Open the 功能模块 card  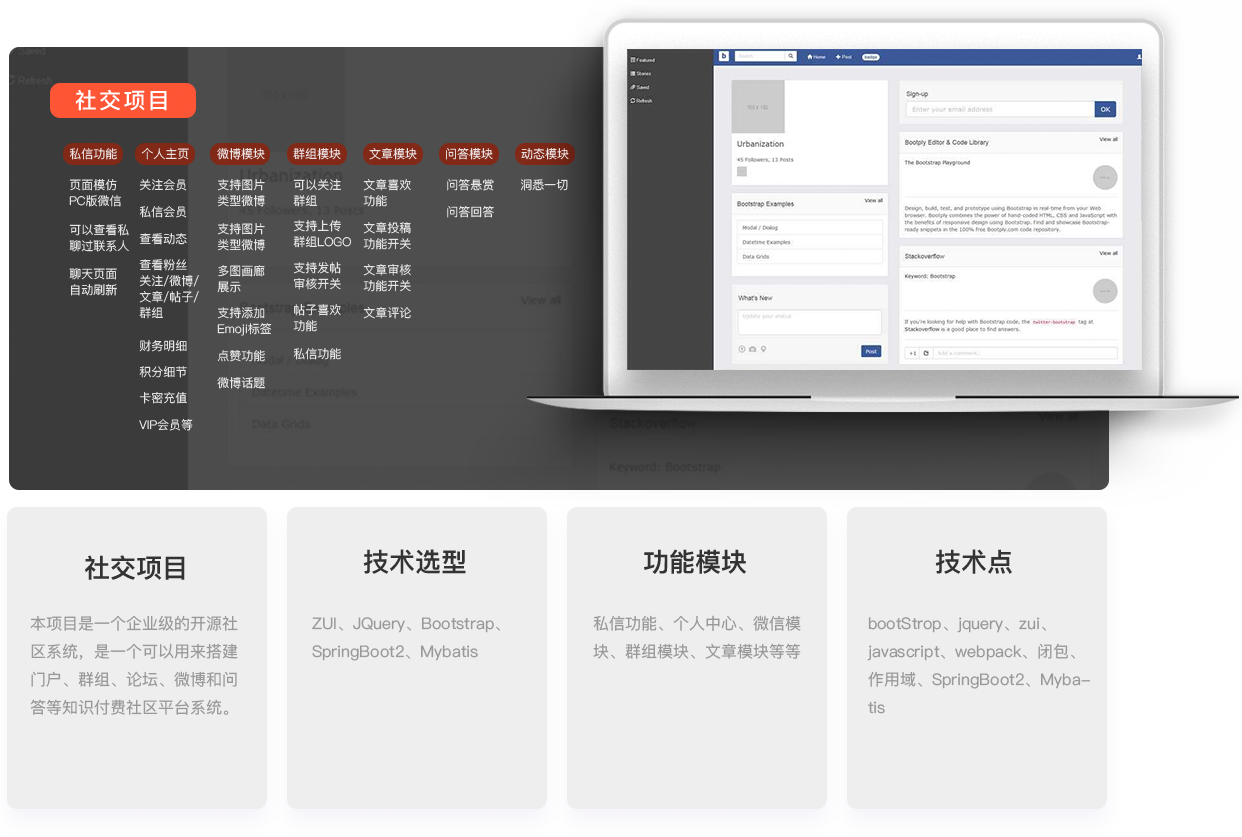click(697, 658)
